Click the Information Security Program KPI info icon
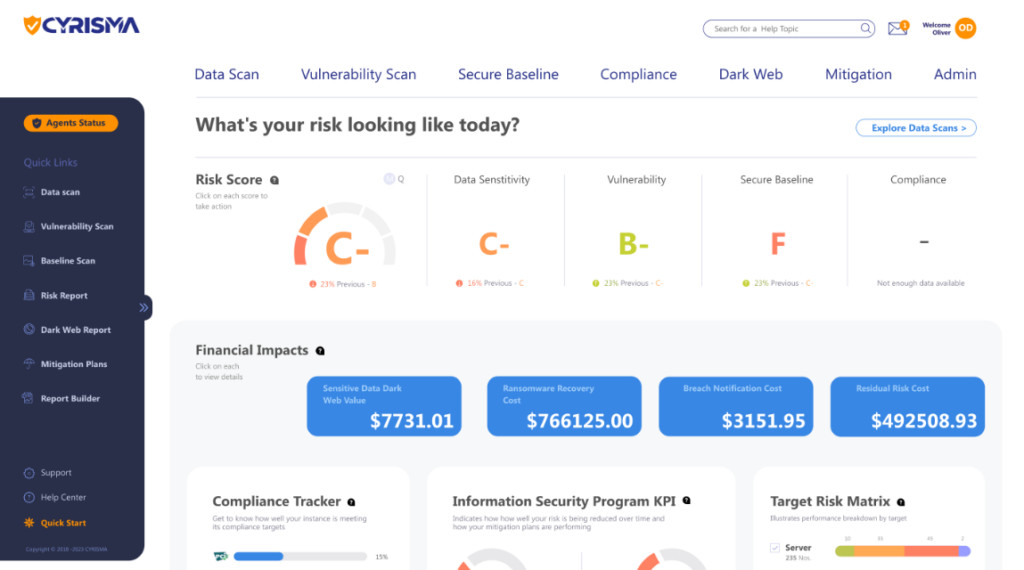The image size is (1024, 570). tap(686, 501)
